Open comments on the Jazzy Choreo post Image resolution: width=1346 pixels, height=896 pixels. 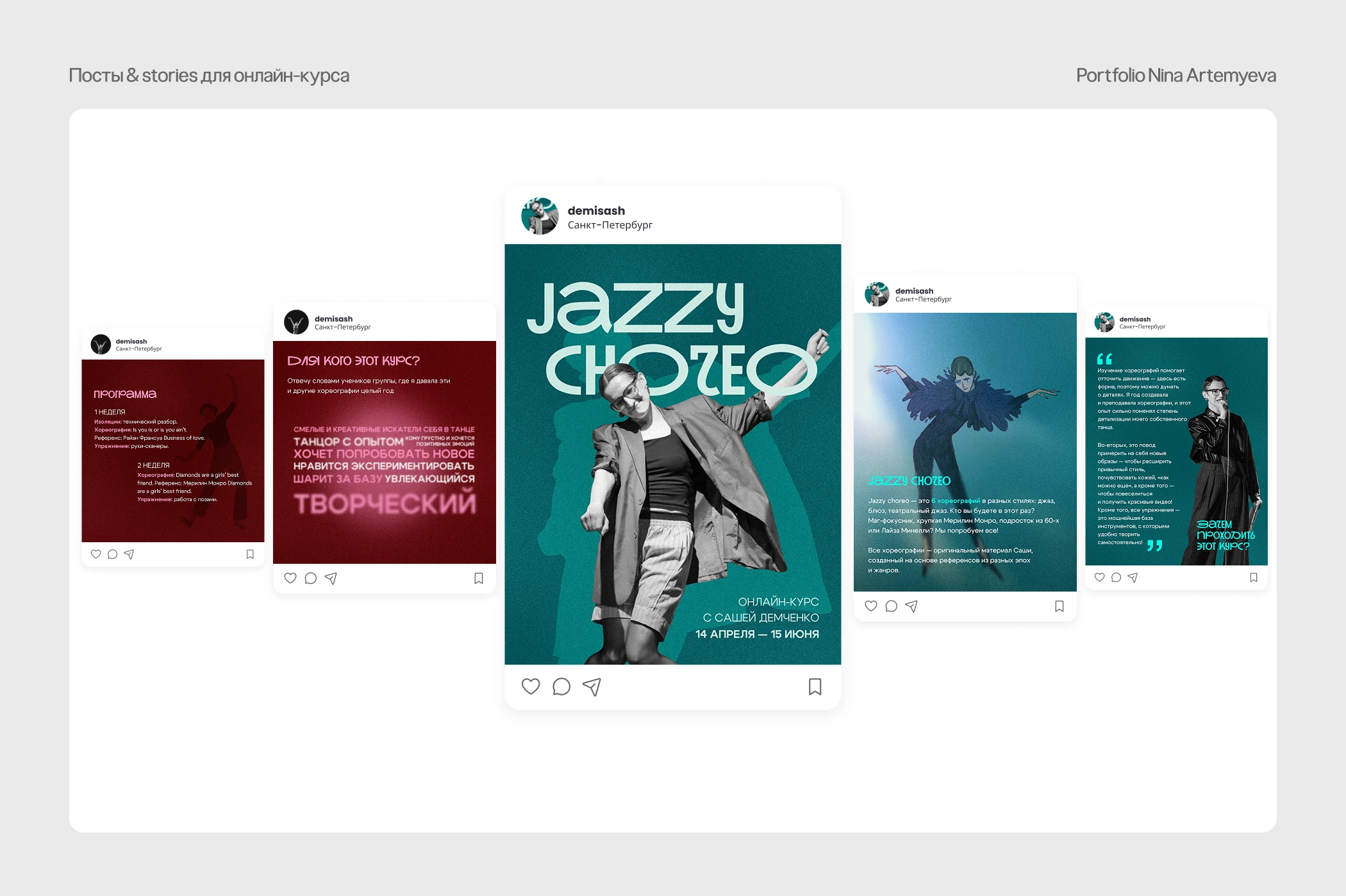[561, 686]
